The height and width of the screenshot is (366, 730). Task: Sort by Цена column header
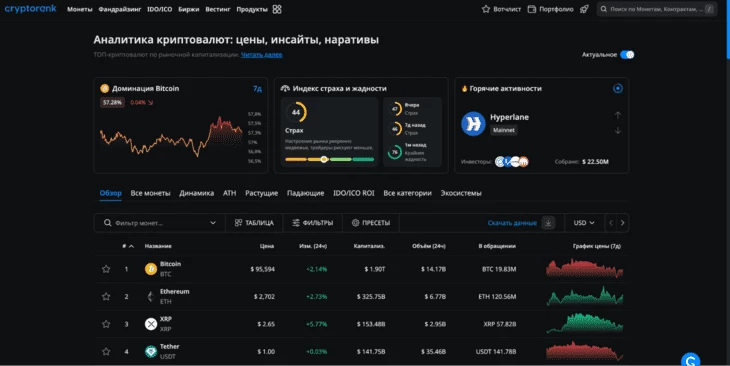coord(267,246)
